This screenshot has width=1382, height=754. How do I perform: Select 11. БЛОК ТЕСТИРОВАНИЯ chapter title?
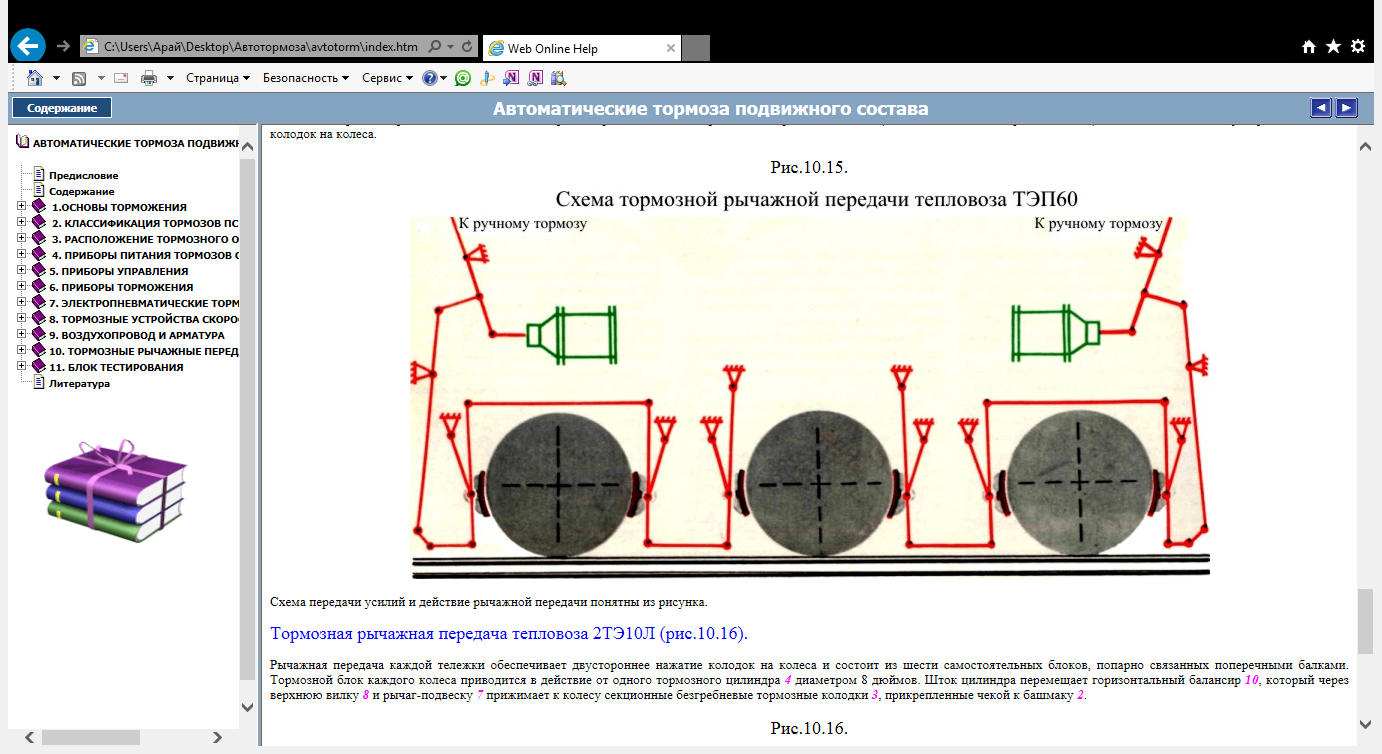116,367
